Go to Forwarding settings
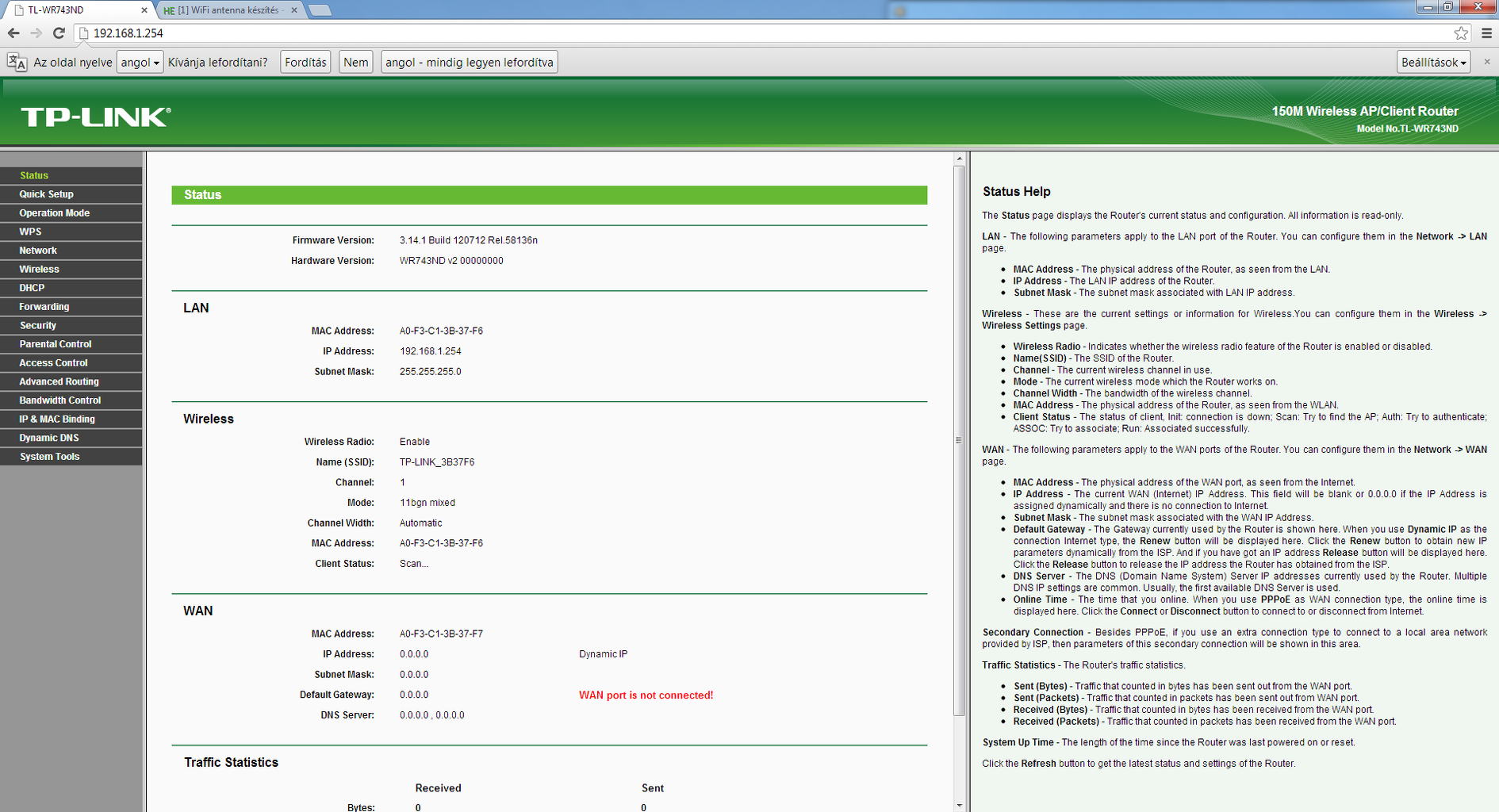 71,307
